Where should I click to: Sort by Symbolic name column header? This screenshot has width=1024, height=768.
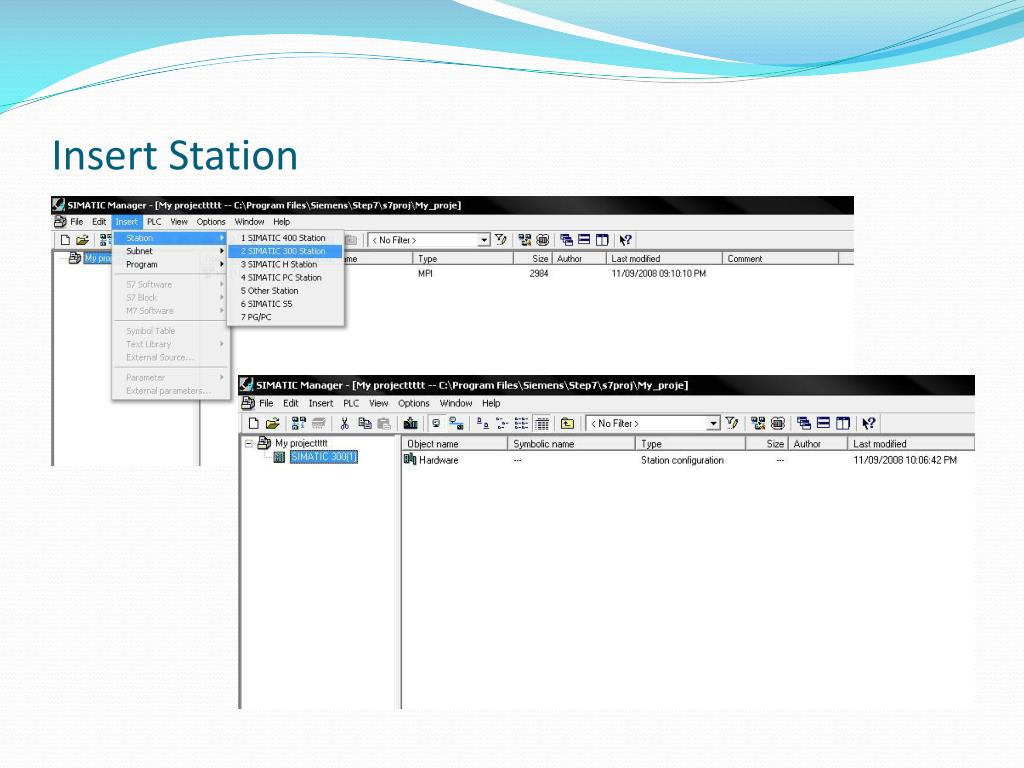click(571, 444)
